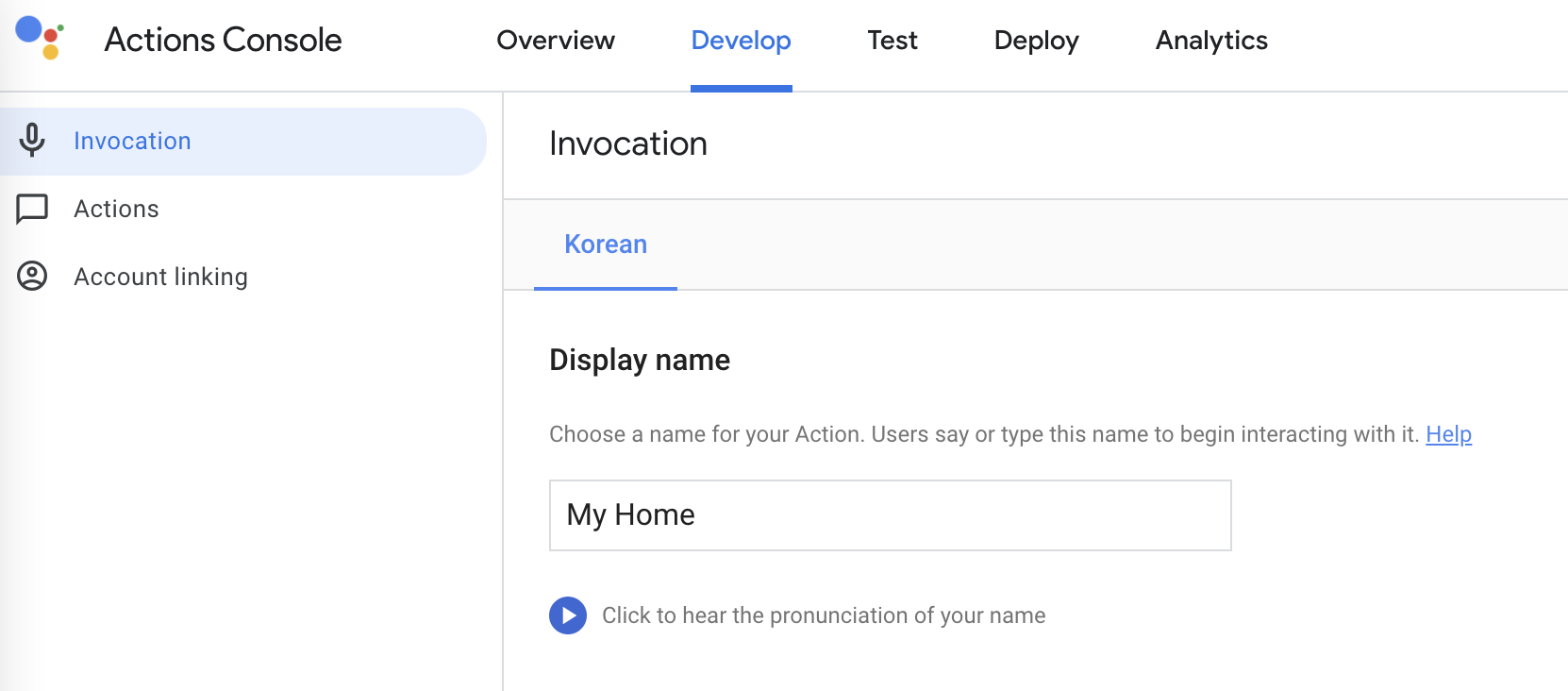Open the Help link
Screen dimensions: 1568x691
tap(1448, 434)
